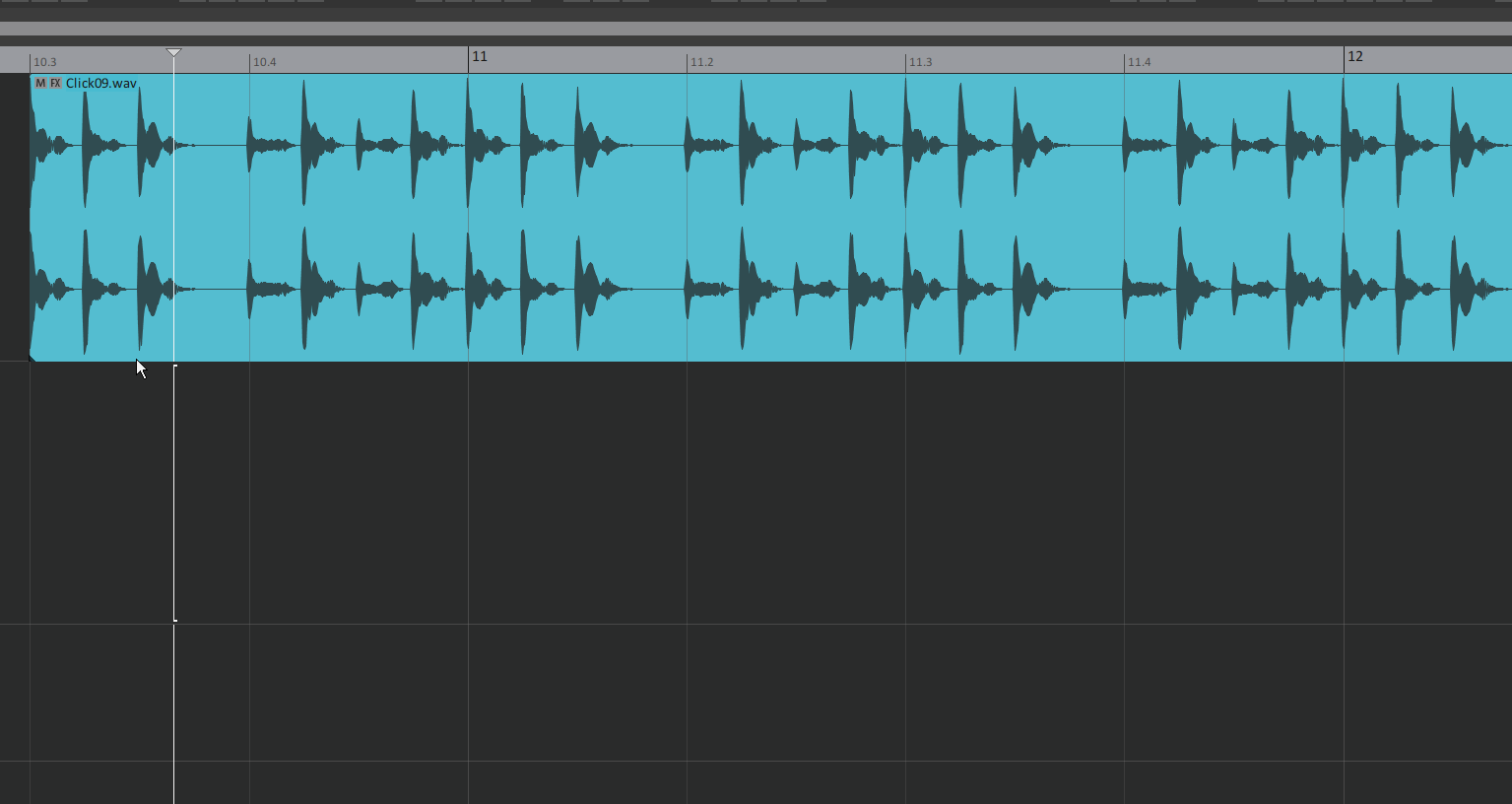Jump to bar 11 on the ruler
Image resolution: width=1512 pixels, height=804 pixels.
480,57
